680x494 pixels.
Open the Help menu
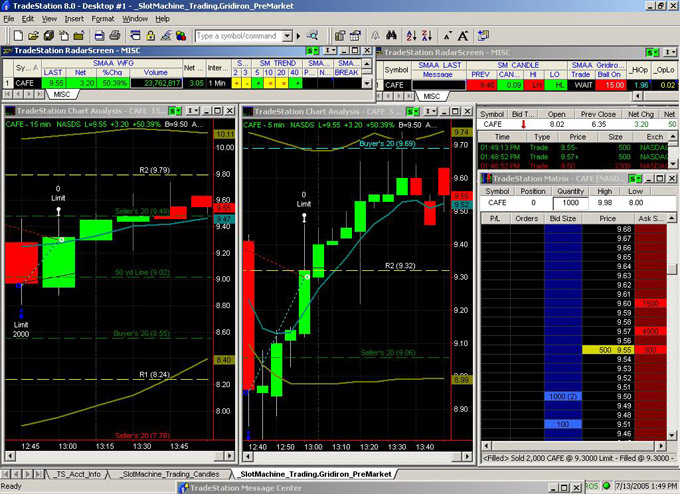[163, 19]
